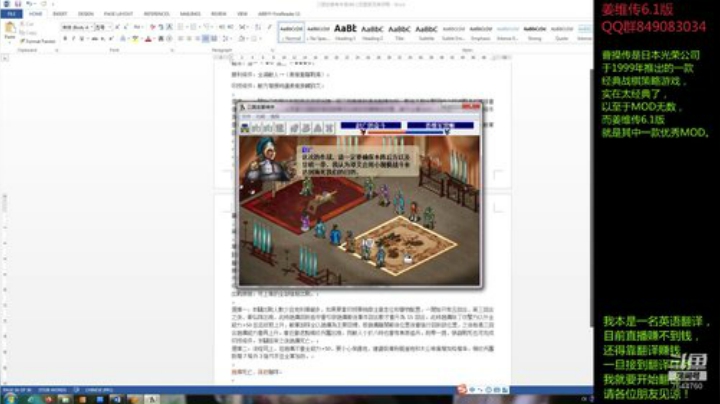
Task: Open the FILE tab in Word
Action: tap(11, 14)
